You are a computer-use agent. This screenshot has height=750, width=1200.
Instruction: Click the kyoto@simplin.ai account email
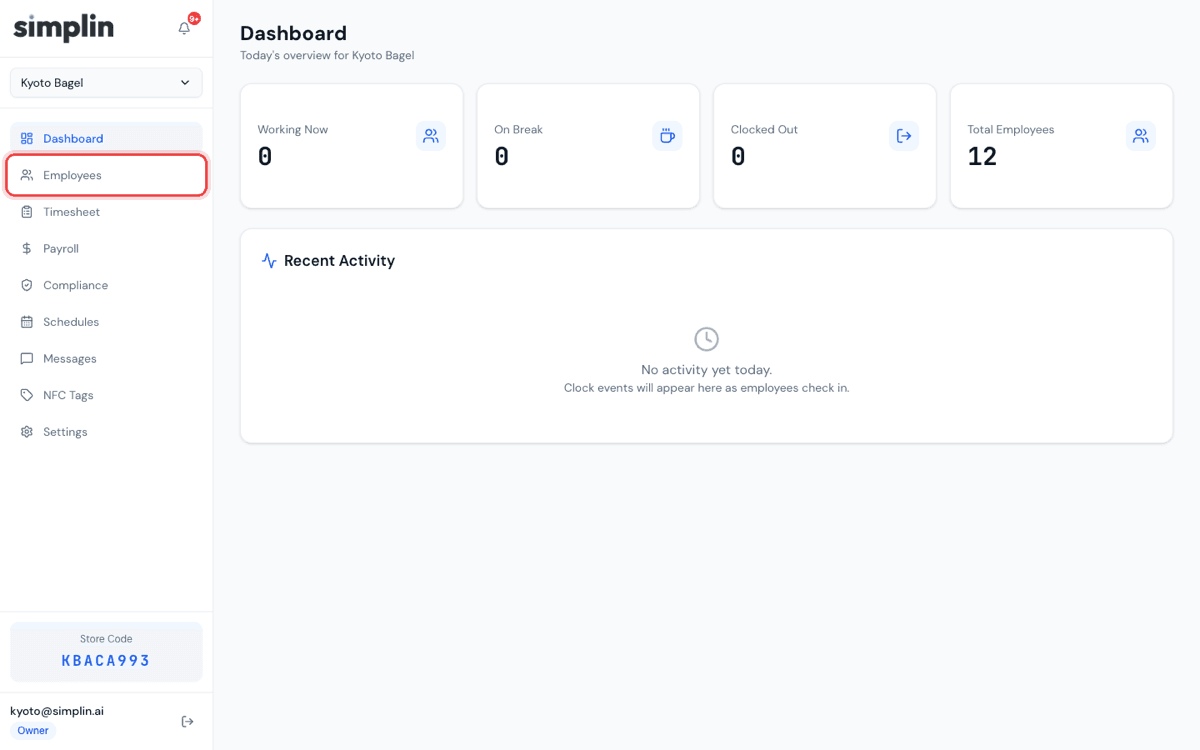[57, 711]
